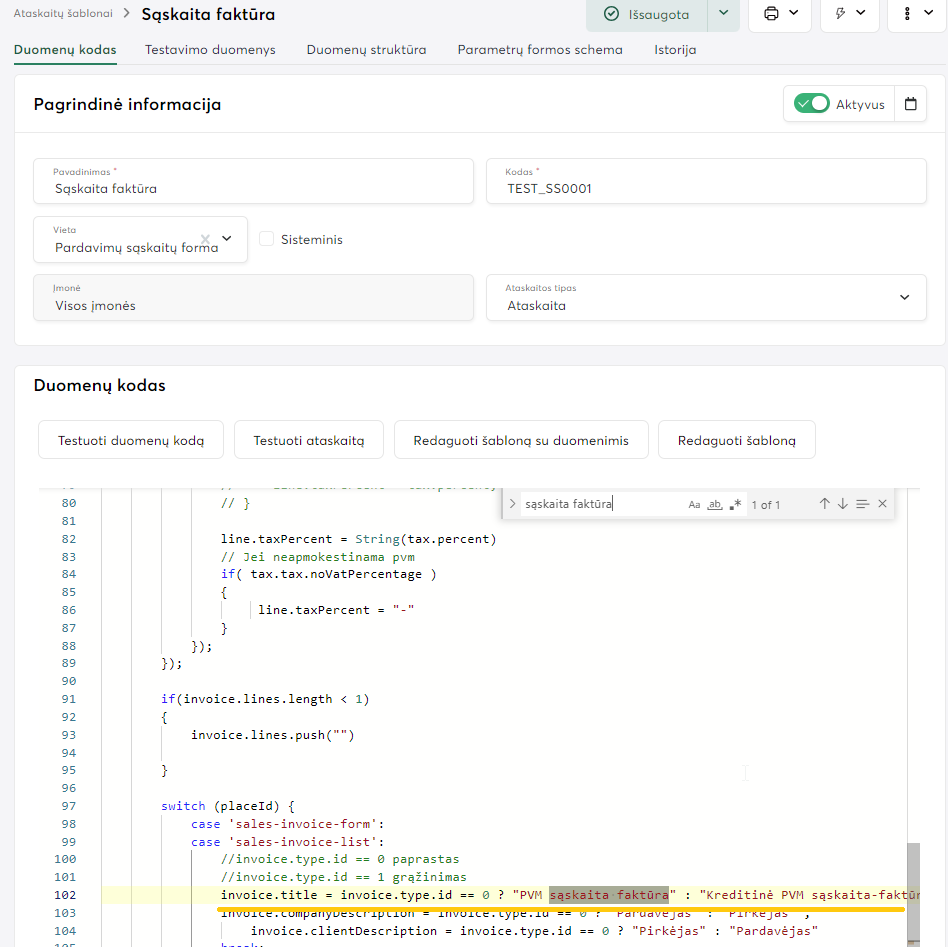Close the code search box
The width and height of the screenshot is (948, 947).
coord(882,504)
